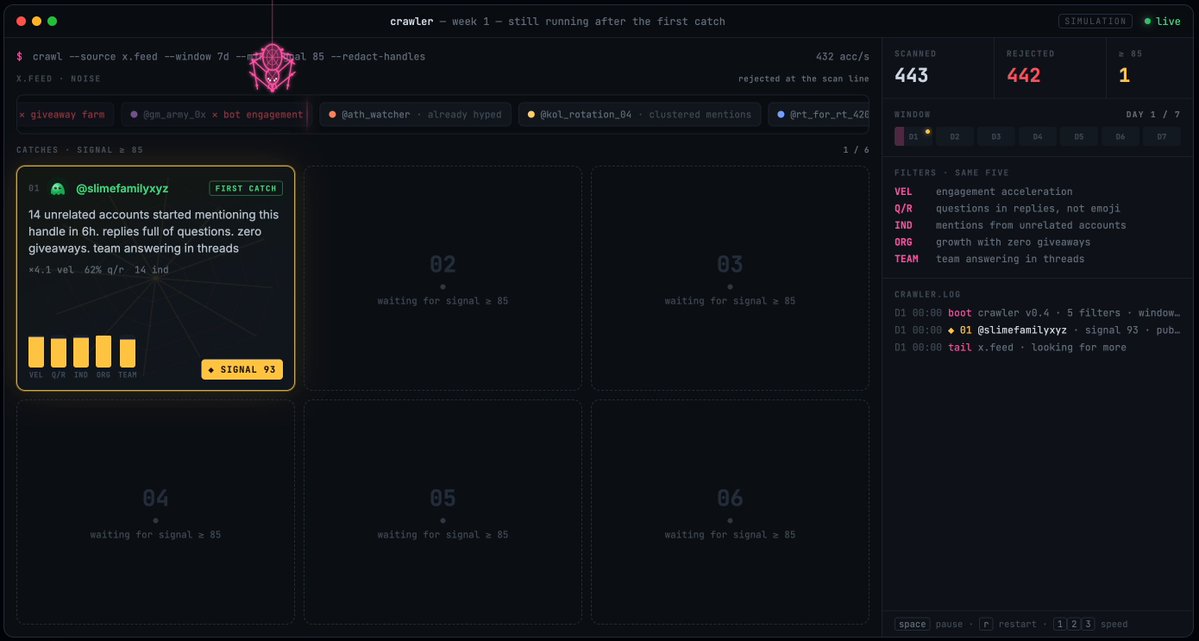
Task: Click the 432 acc/s rate readout
Action: pyautogui.click(x=843, y=57)
